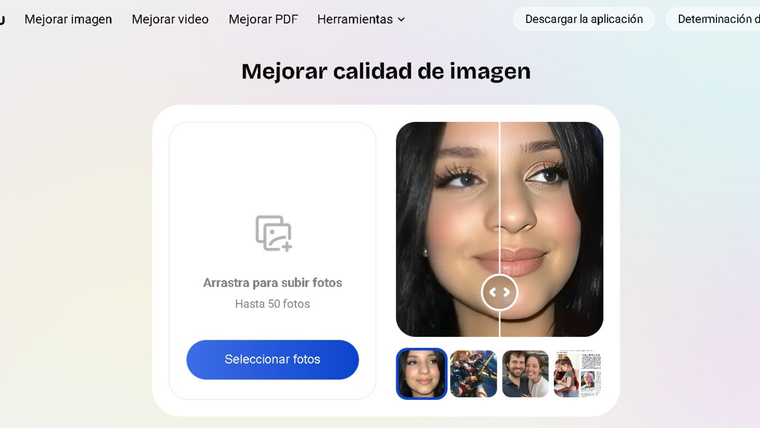Open the Mejorar video page
This screenshot has width=760, height=428.
pos(170,19)
